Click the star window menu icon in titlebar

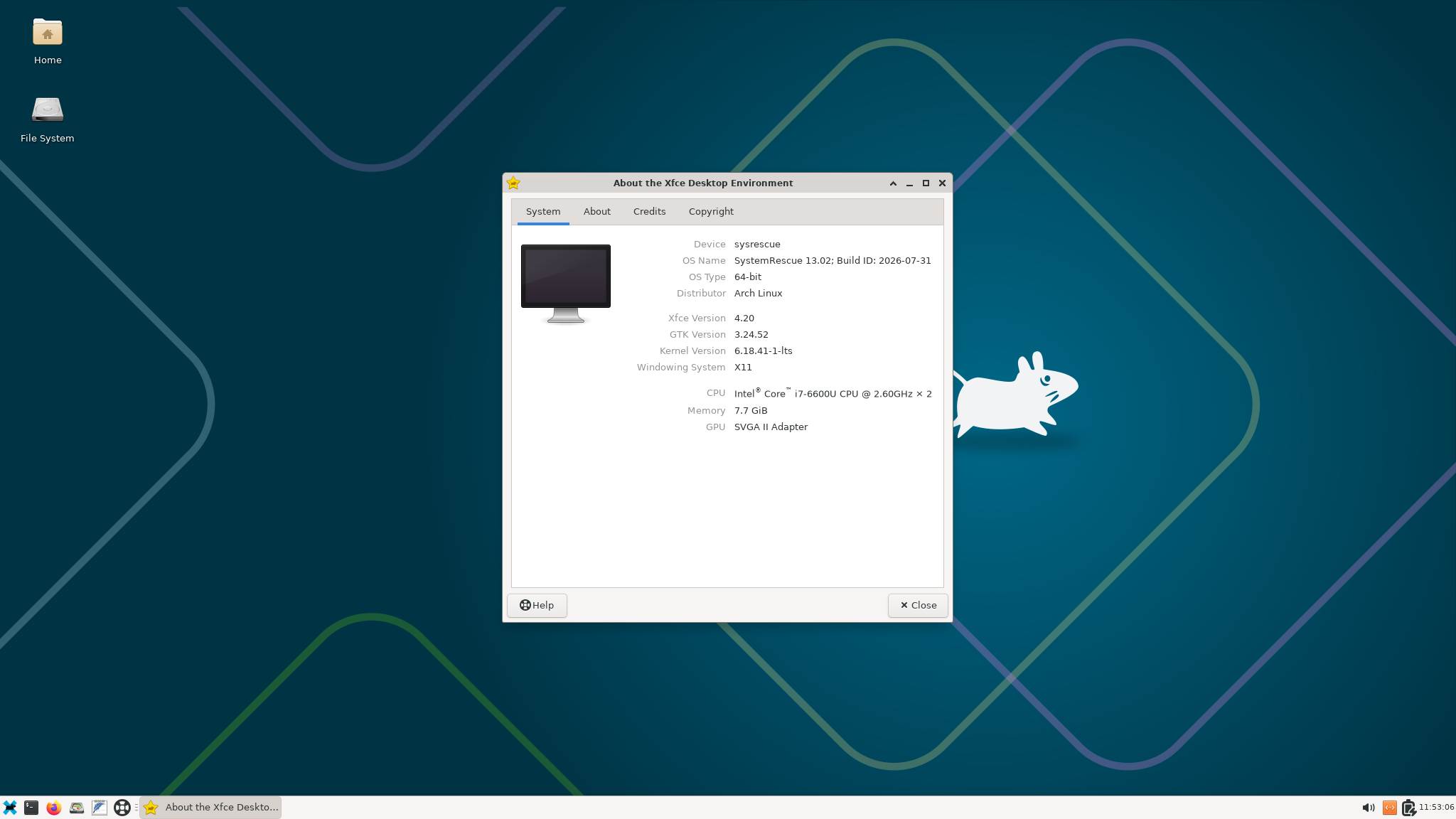[x=513, y=183]
